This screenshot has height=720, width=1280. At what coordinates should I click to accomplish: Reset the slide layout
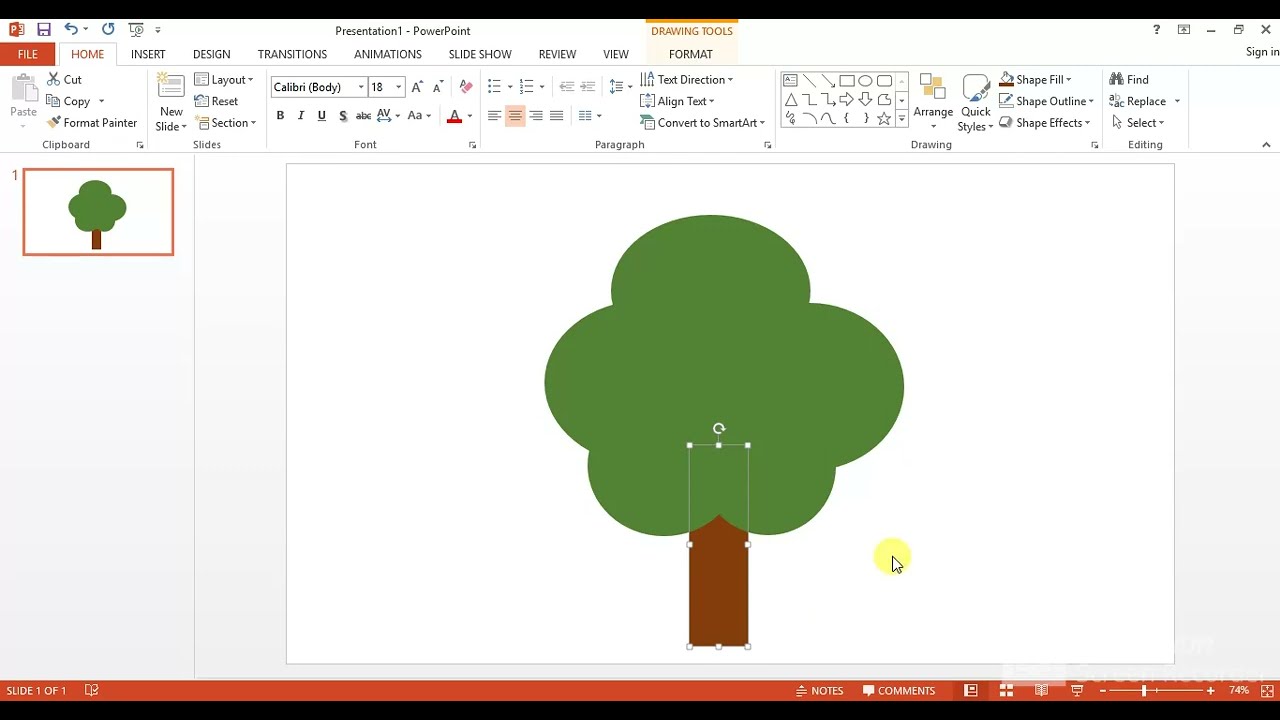[x=217, y=101]
